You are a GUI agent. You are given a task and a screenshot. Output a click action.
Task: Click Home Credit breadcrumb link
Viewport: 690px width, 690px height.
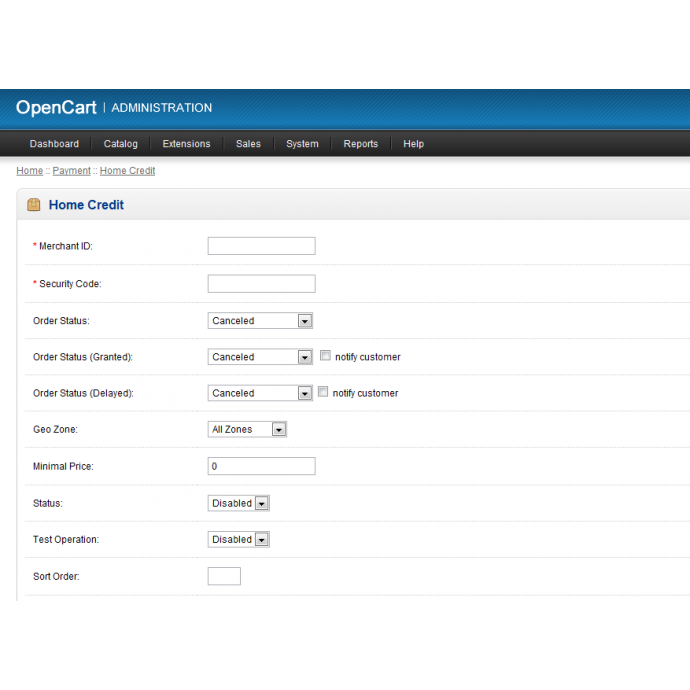[x=128, y=171]
